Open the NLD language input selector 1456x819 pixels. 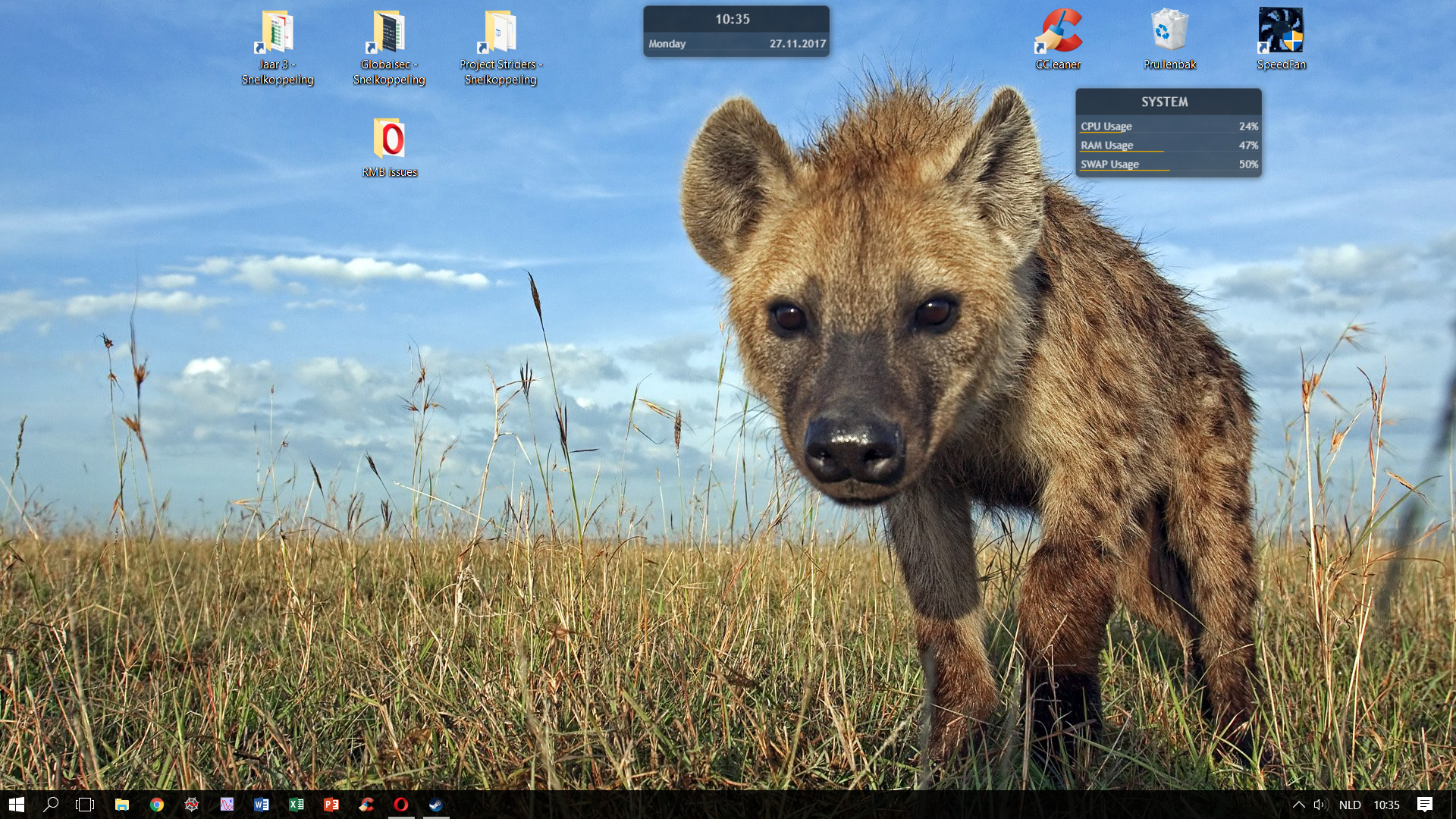pos(1350,805)
